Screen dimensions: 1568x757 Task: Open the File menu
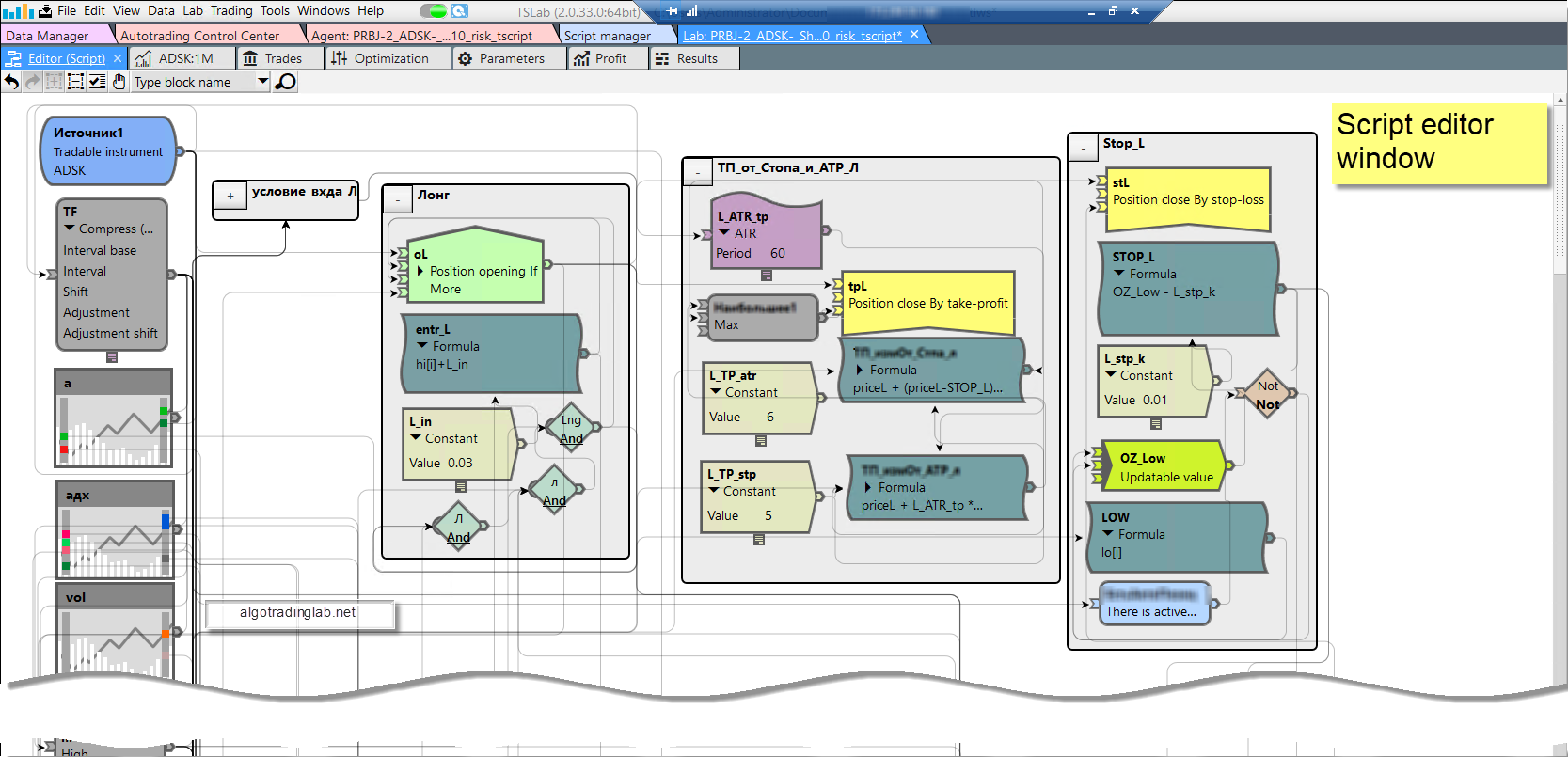coord(67,11)
